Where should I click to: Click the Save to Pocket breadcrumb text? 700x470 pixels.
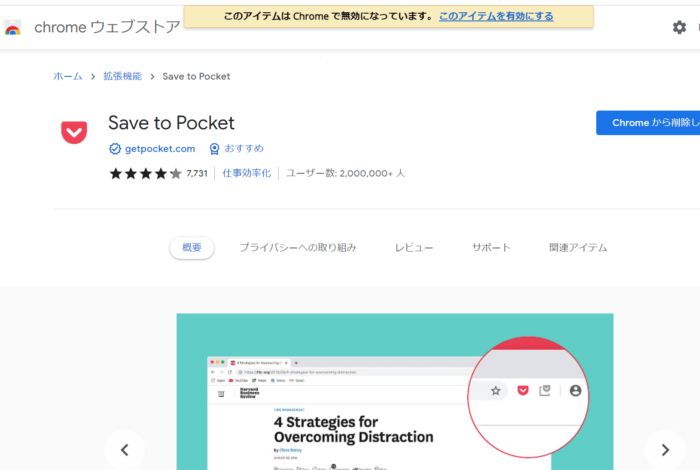point(196,76)
